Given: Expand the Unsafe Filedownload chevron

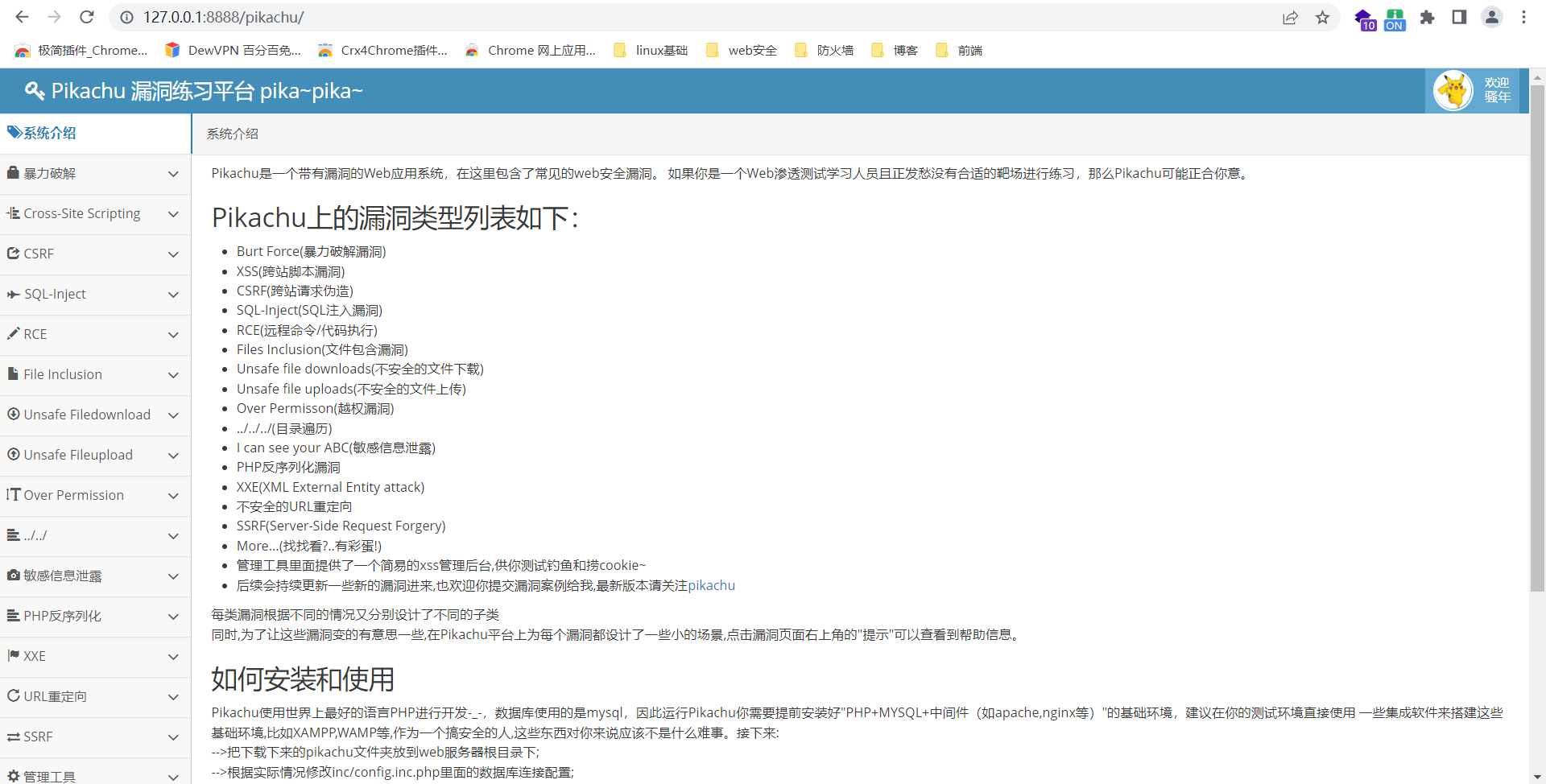Looking at the screenshot, I should tap(173, 415).
